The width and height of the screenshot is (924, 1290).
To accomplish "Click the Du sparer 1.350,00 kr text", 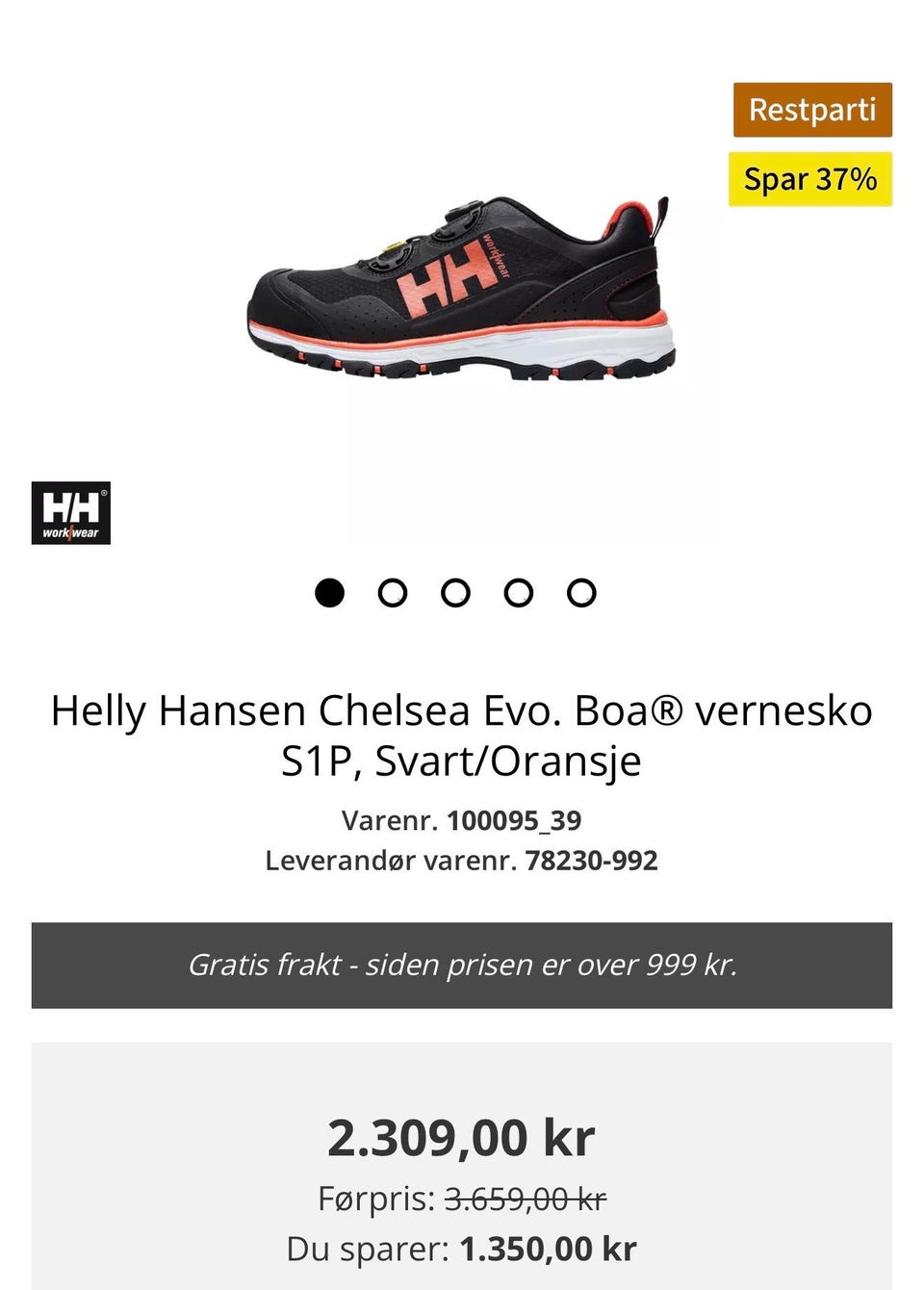I will (462, 1249).
